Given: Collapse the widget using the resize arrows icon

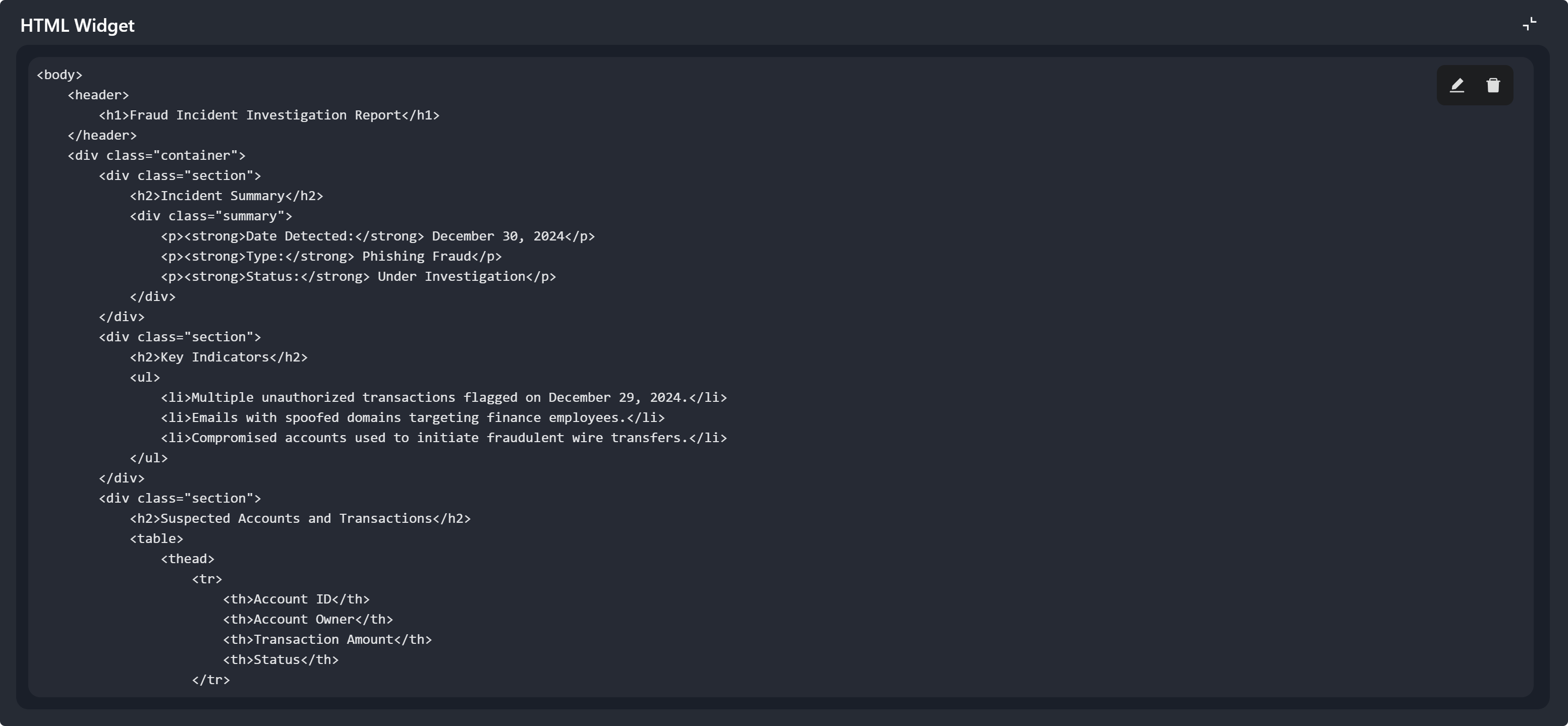Looking at the screenshot, I should click(x=1529, y=24).
